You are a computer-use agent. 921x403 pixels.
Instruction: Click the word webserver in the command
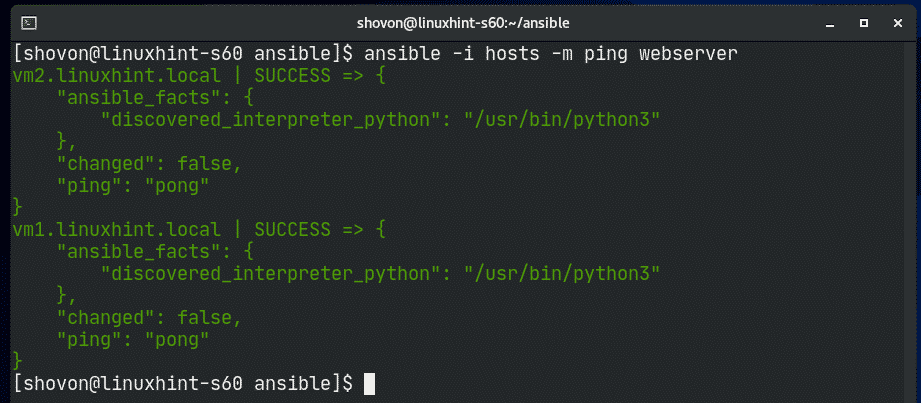(688, 54)
